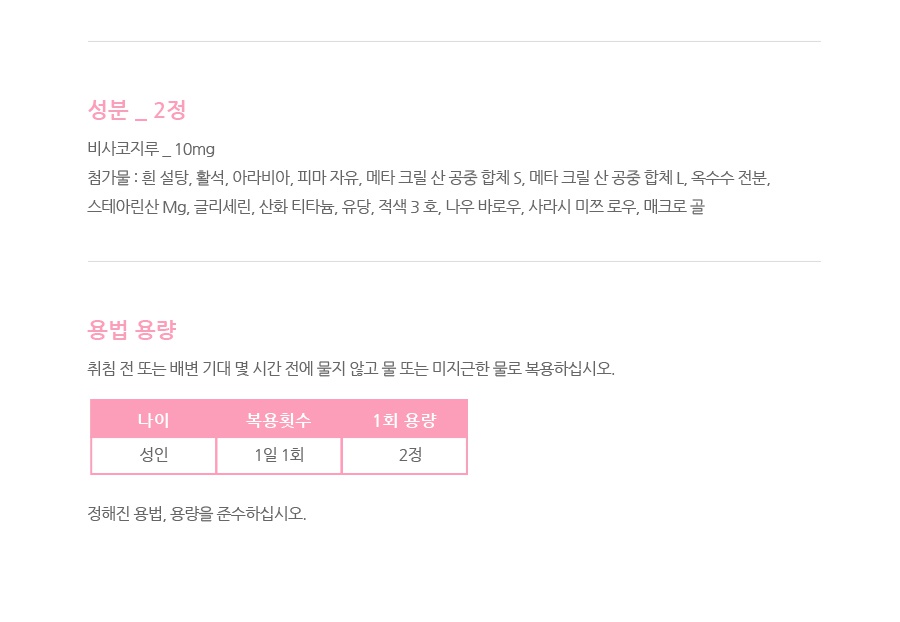Click the '비사코지루 _ 10mg' ingredient text
The image size is (900, 622).
(151, 149)
